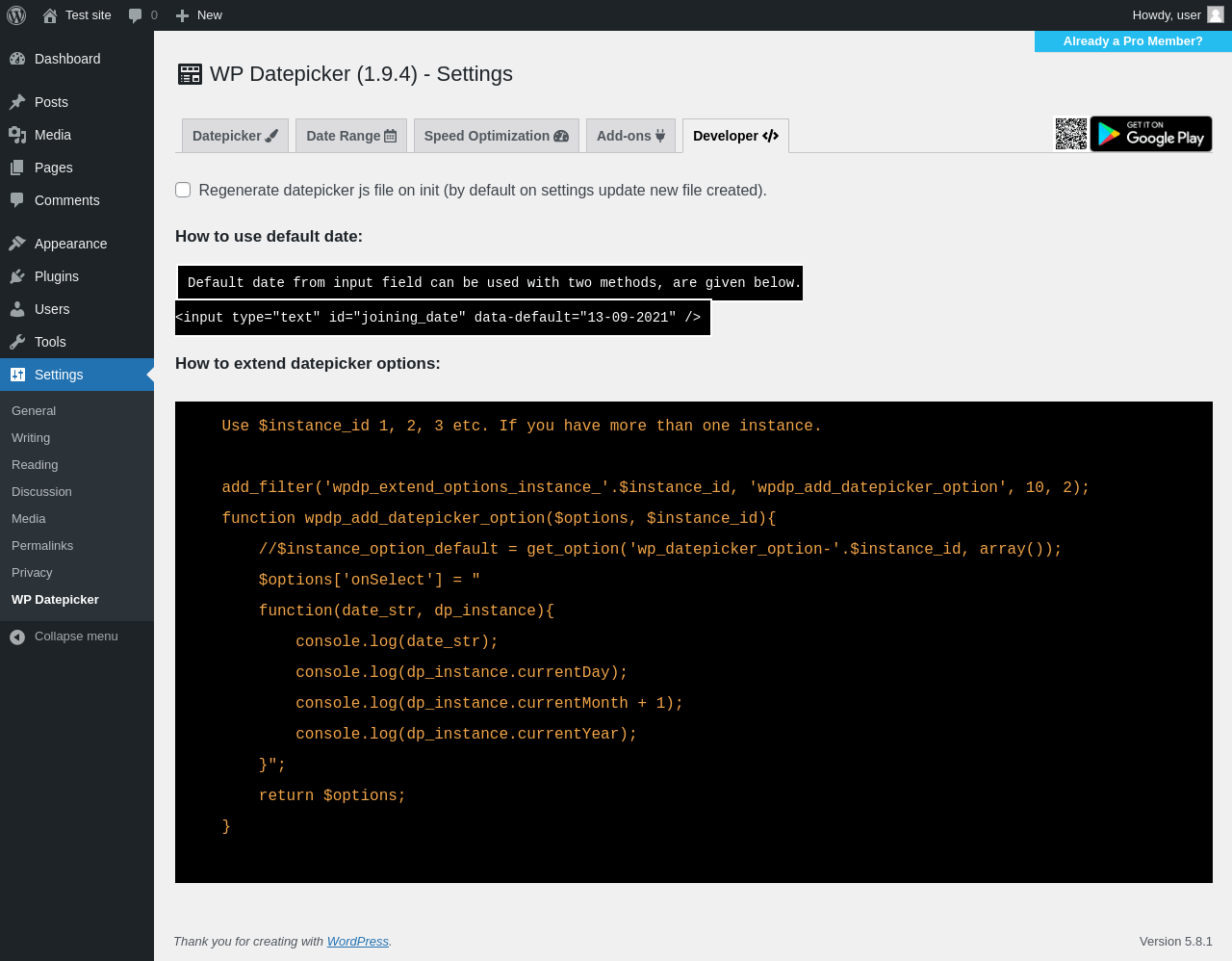Open Permalinks settings submenu item
This screenshot has width=1232, height=961.
click(42, 546)
